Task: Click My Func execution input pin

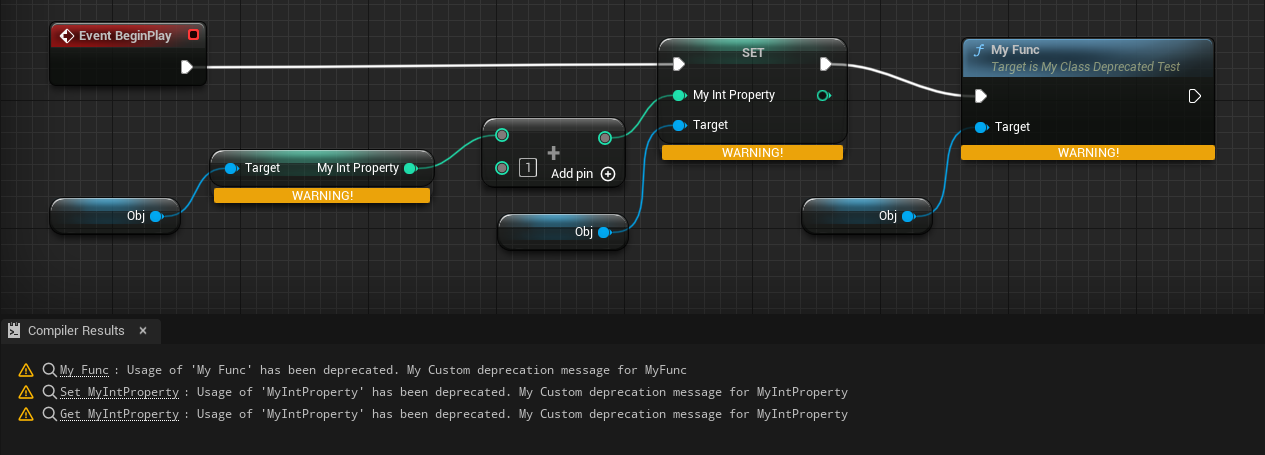Action: coord(981,96)
